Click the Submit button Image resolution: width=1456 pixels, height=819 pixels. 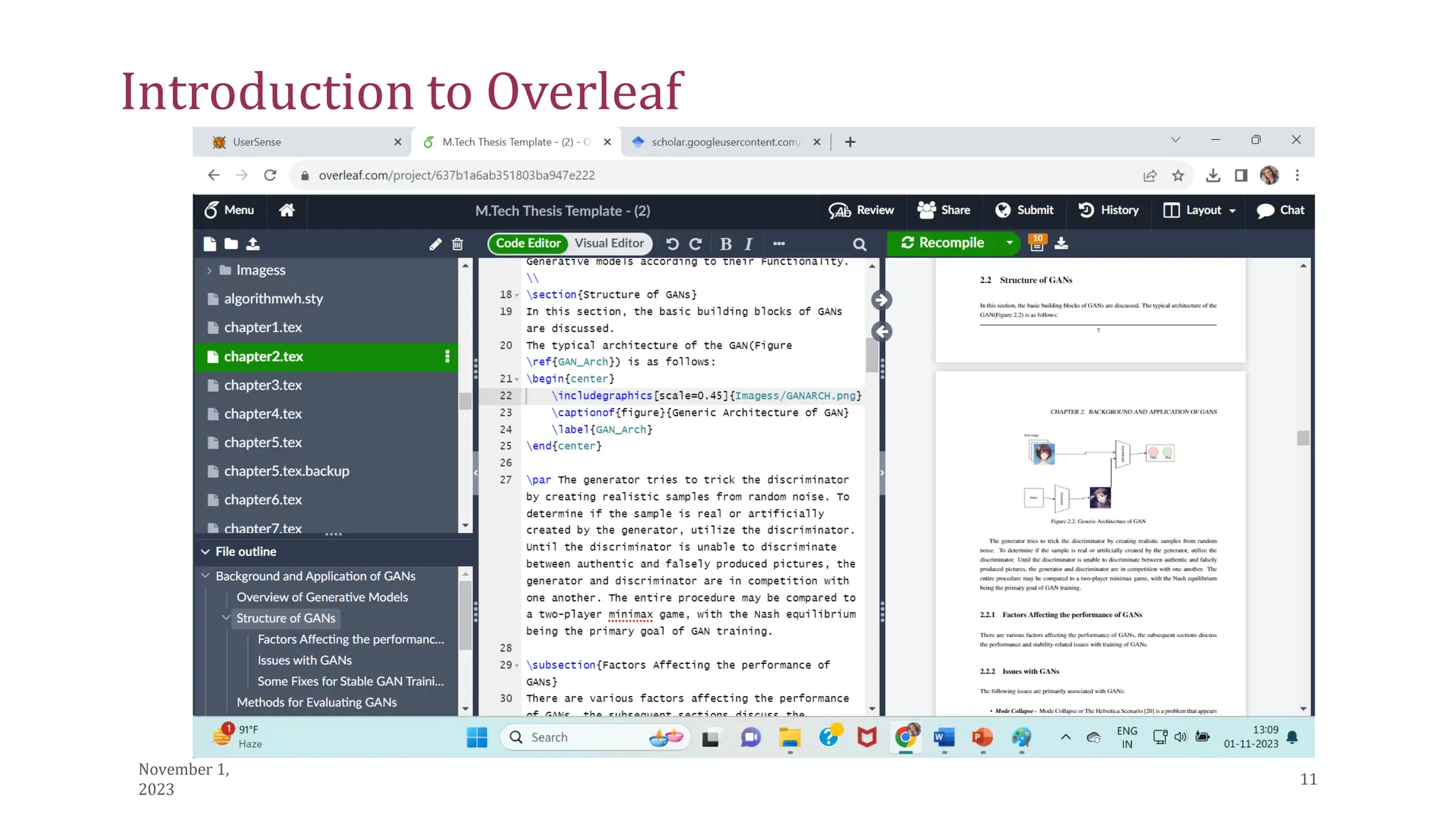[1024, 210]
